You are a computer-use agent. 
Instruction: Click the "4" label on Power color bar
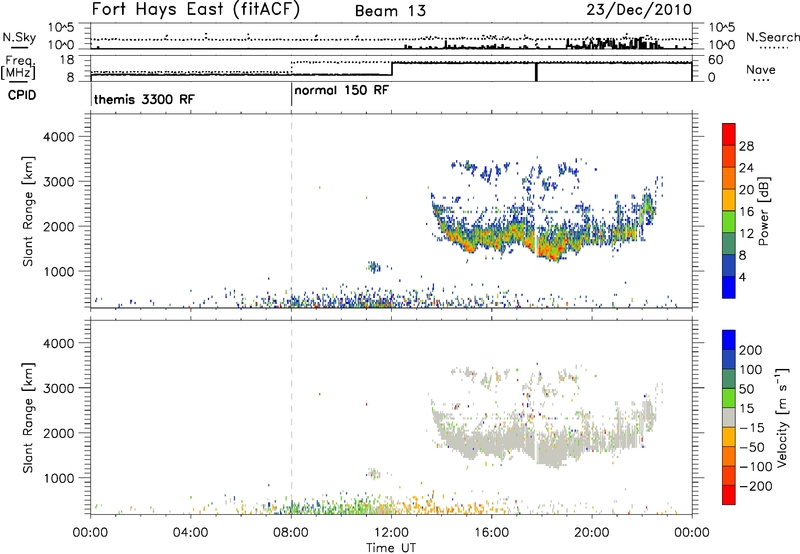click(x=743, y=277)
